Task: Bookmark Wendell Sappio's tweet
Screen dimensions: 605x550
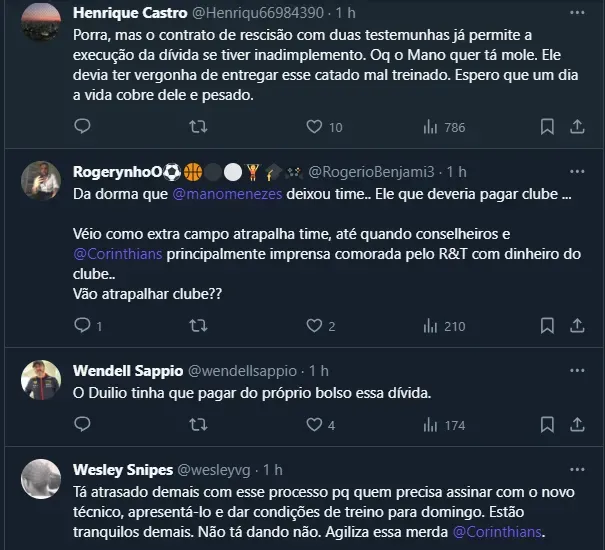Action: (x=546, y=425)
